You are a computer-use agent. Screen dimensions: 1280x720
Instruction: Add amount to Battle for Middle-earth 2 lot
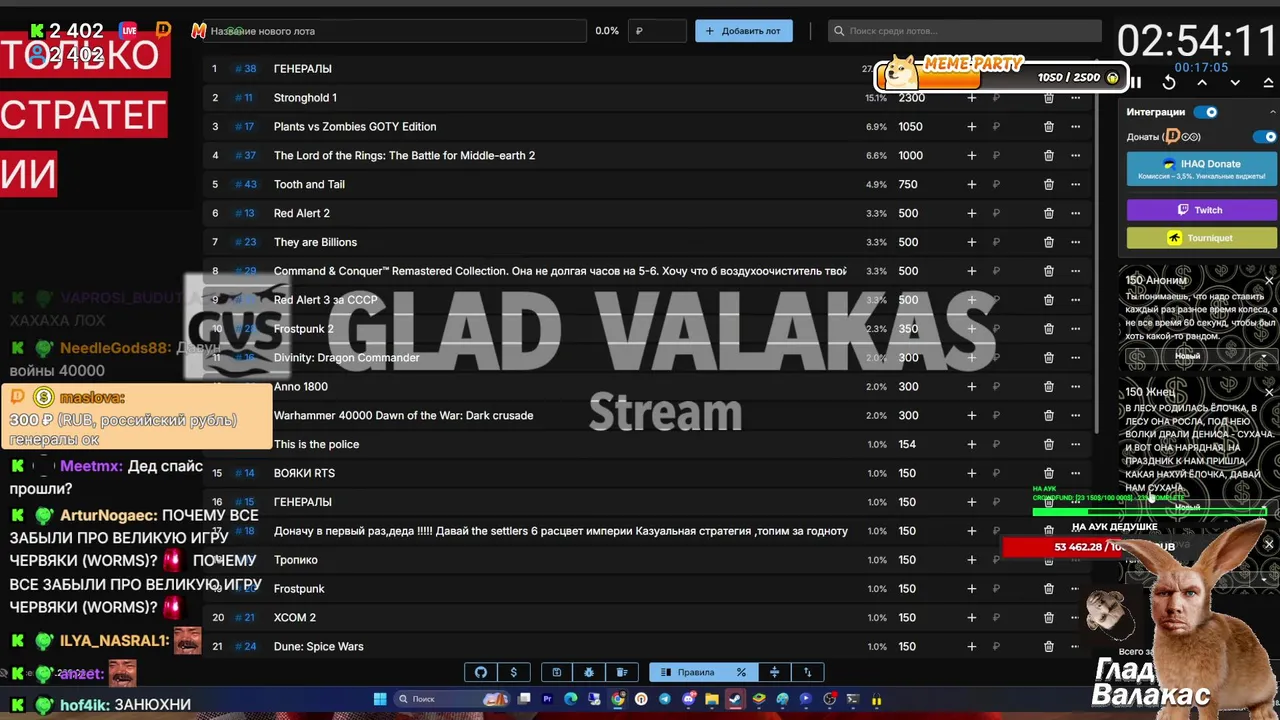971,156
